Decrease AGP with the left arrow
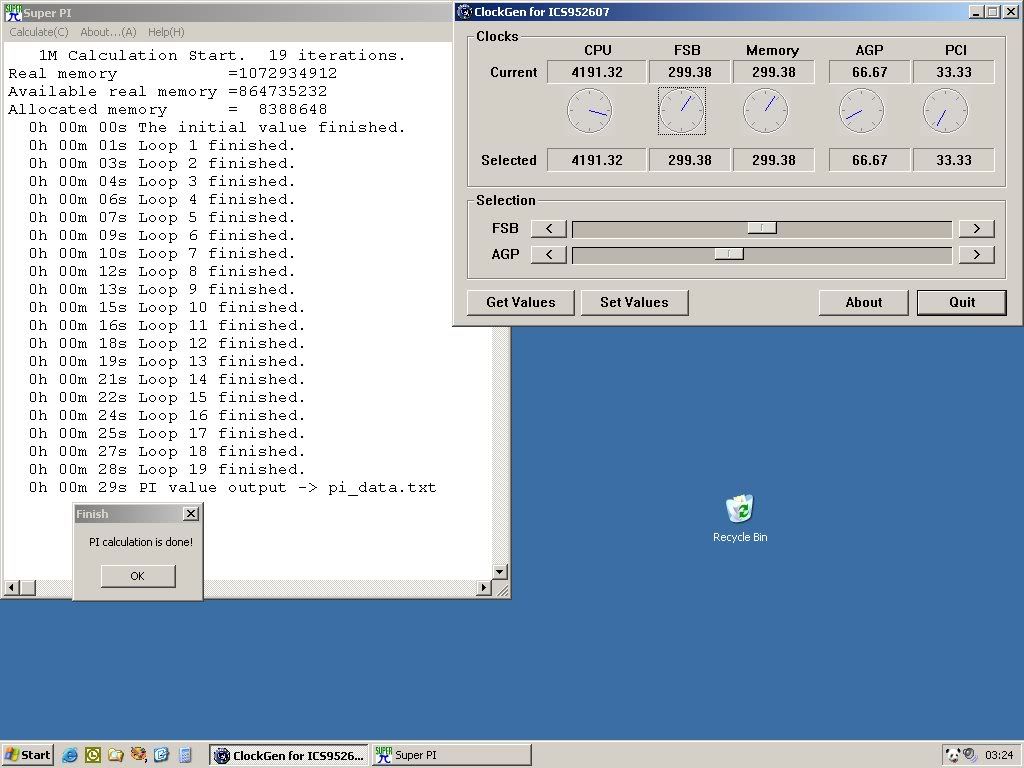The image size is (1024, 768). click(x=549, y=255)
